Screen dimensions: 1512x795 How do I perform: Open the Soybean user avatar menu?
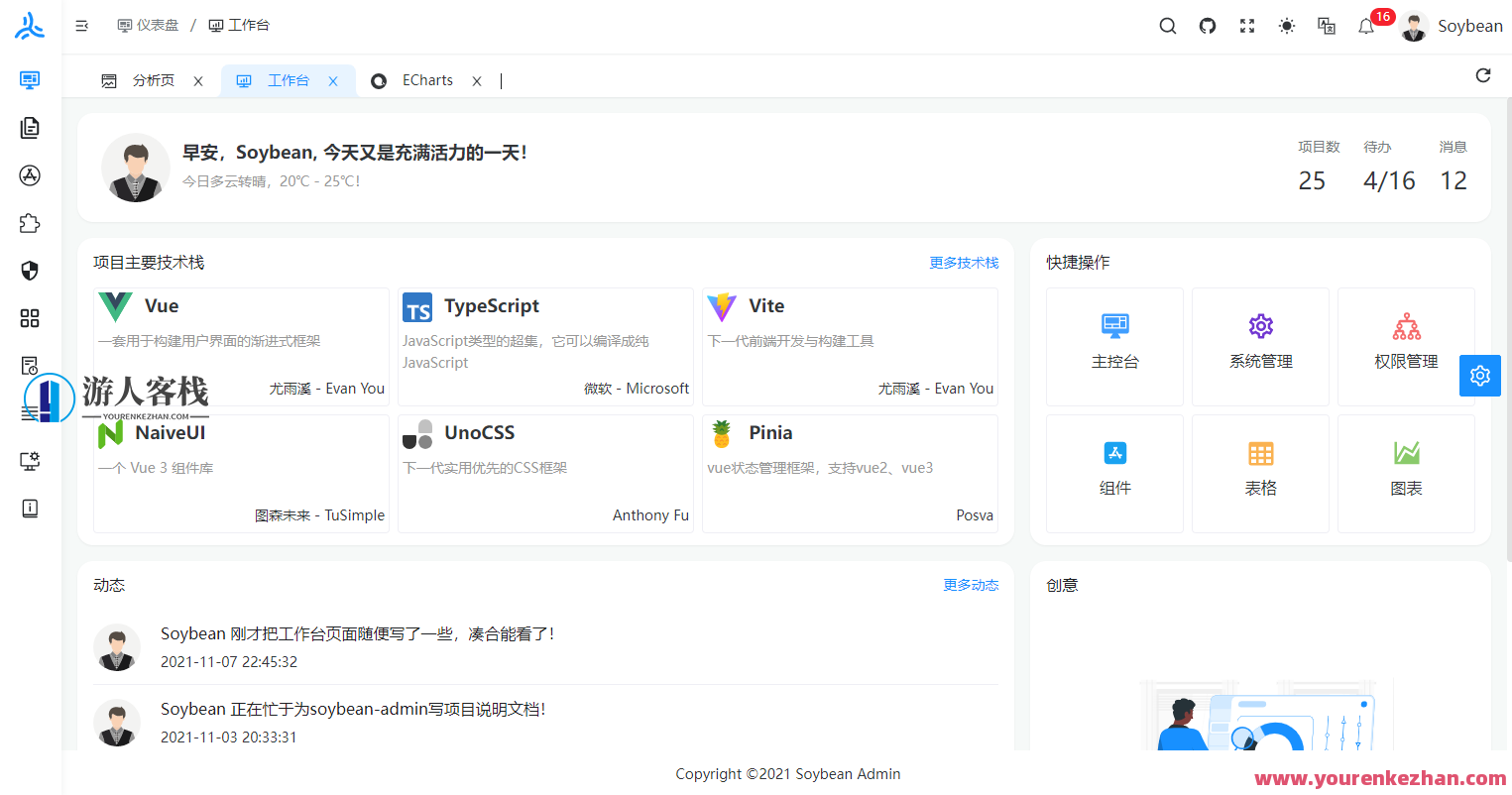1413,26
